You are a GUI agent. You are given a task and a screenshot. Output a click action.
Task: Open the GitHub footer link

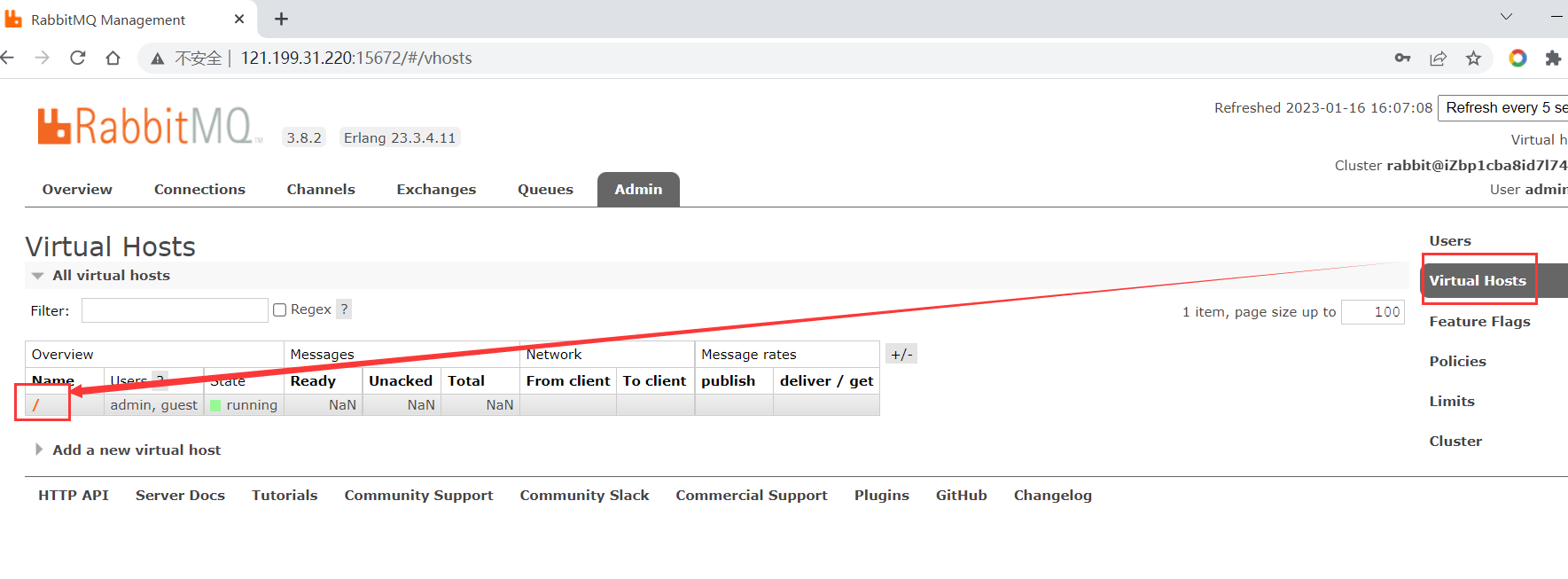pyautogui.click(x=961, y=495)
